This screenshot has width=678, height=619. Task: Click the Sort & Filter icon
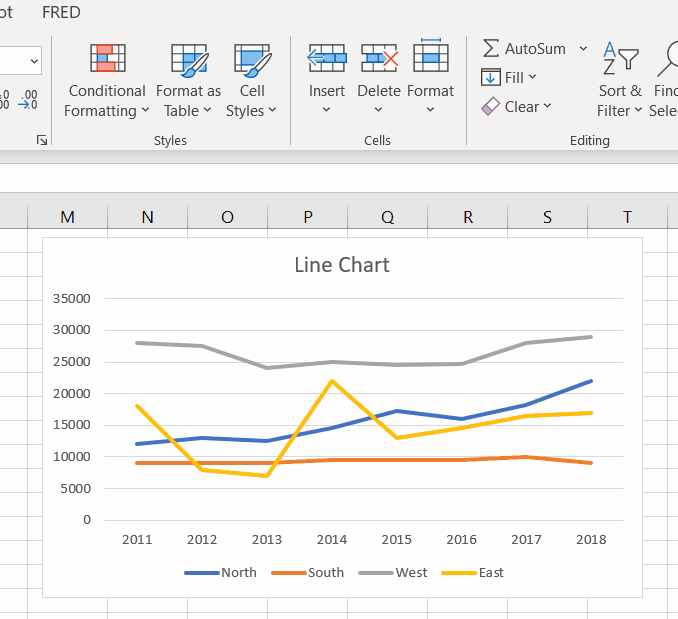tap(620, 58)
